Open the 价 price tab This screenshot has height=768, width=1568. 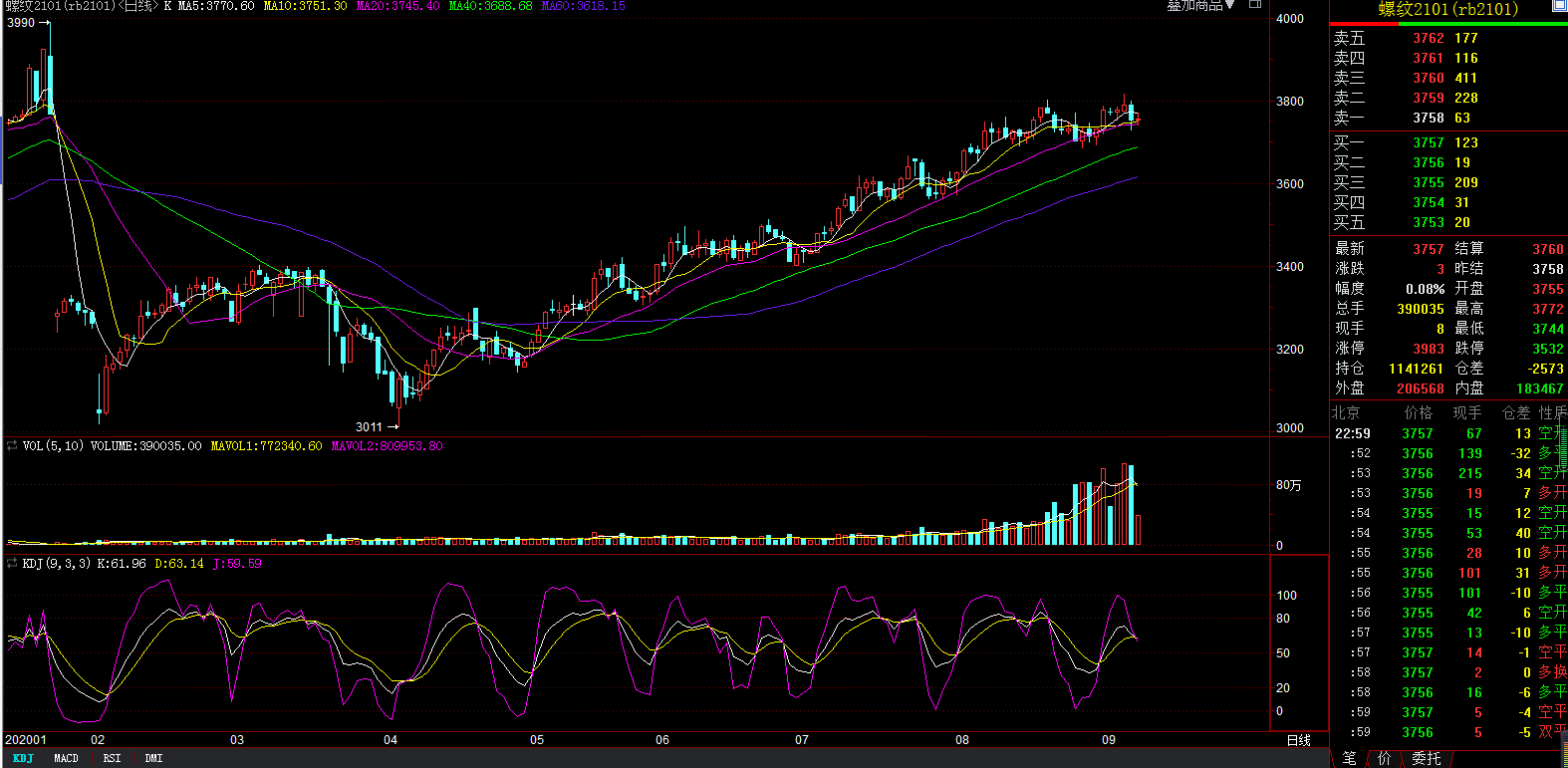click(1384, 758)
